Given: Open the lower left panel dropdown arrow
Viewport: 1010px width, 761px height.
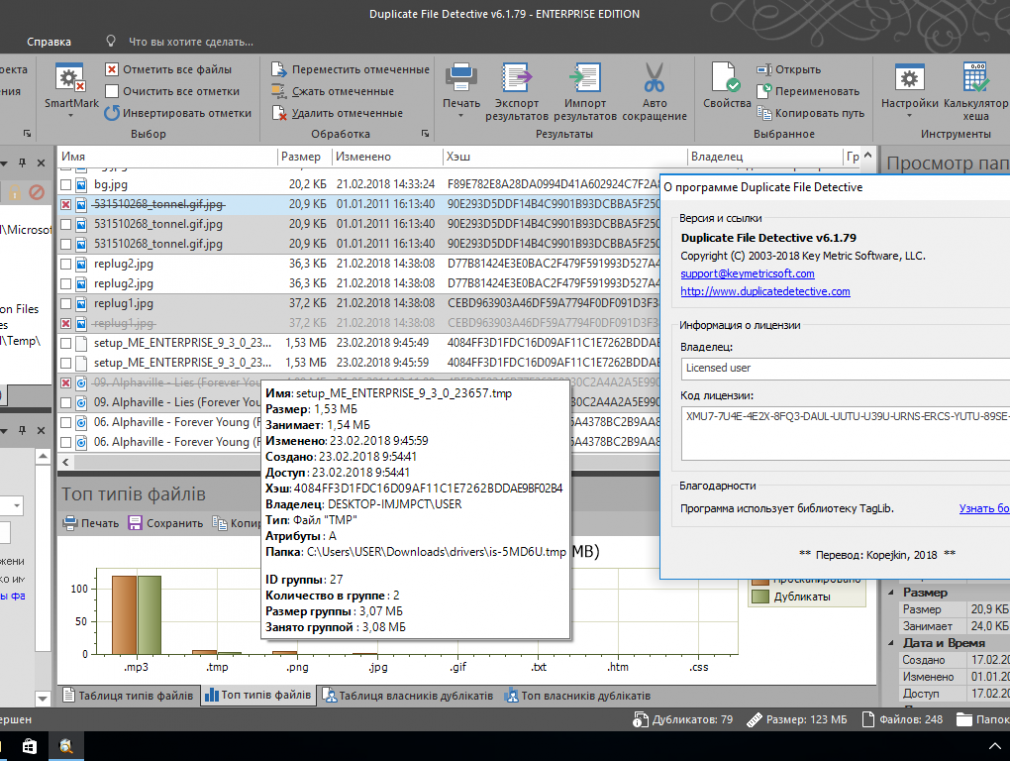Looking at the screenshot, I should click(x=4, y=430).
